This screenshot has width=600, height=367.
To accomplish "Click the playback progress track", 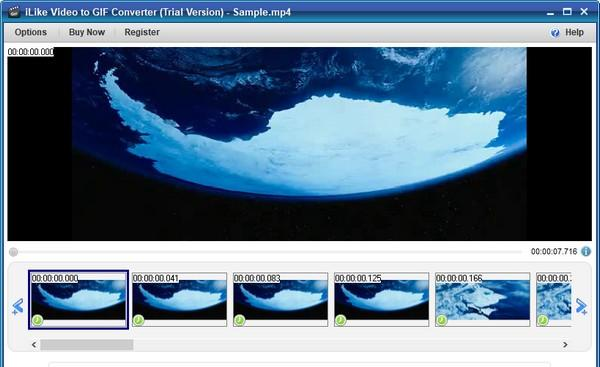I will pyautogui.click(x=270, y=252).
